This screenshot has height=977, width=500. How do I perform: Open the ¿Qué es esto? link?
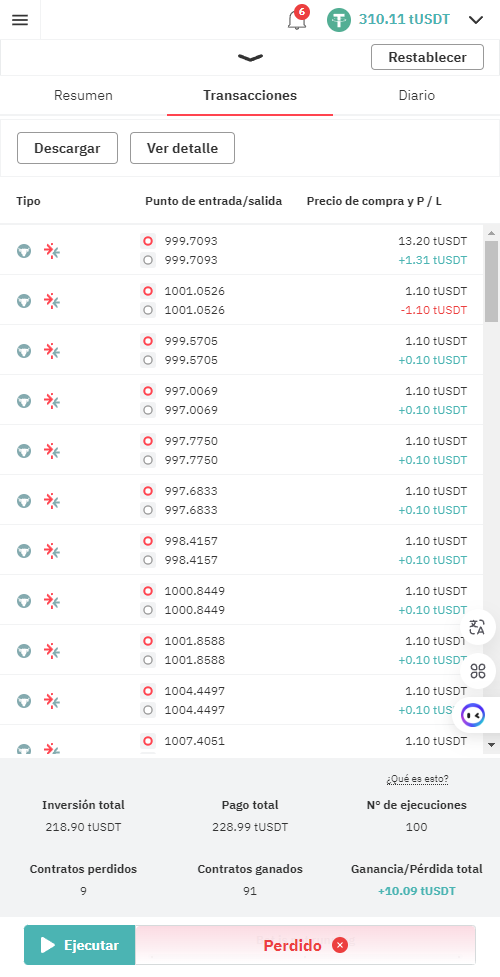point(417,779)
